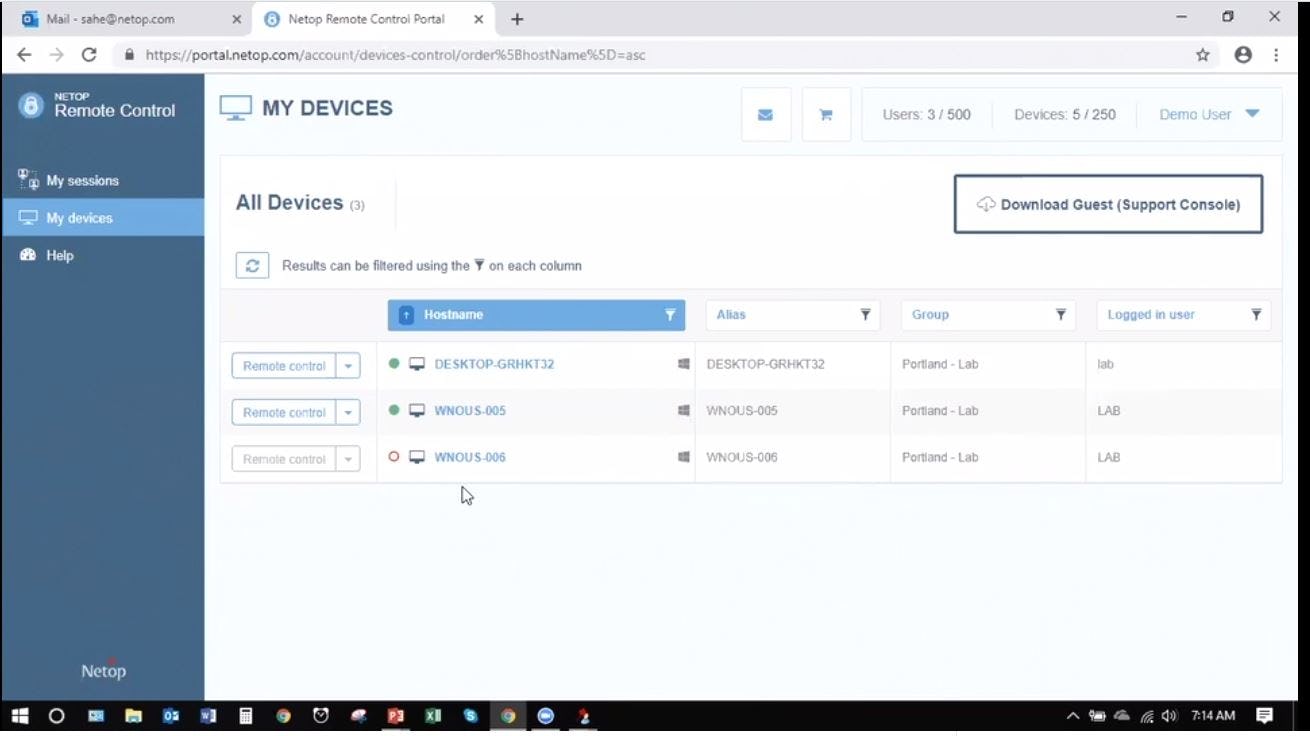Switch to the Mail - sahe@netop.com tab
Screen dimensions: 1310x736
point(131,19)
